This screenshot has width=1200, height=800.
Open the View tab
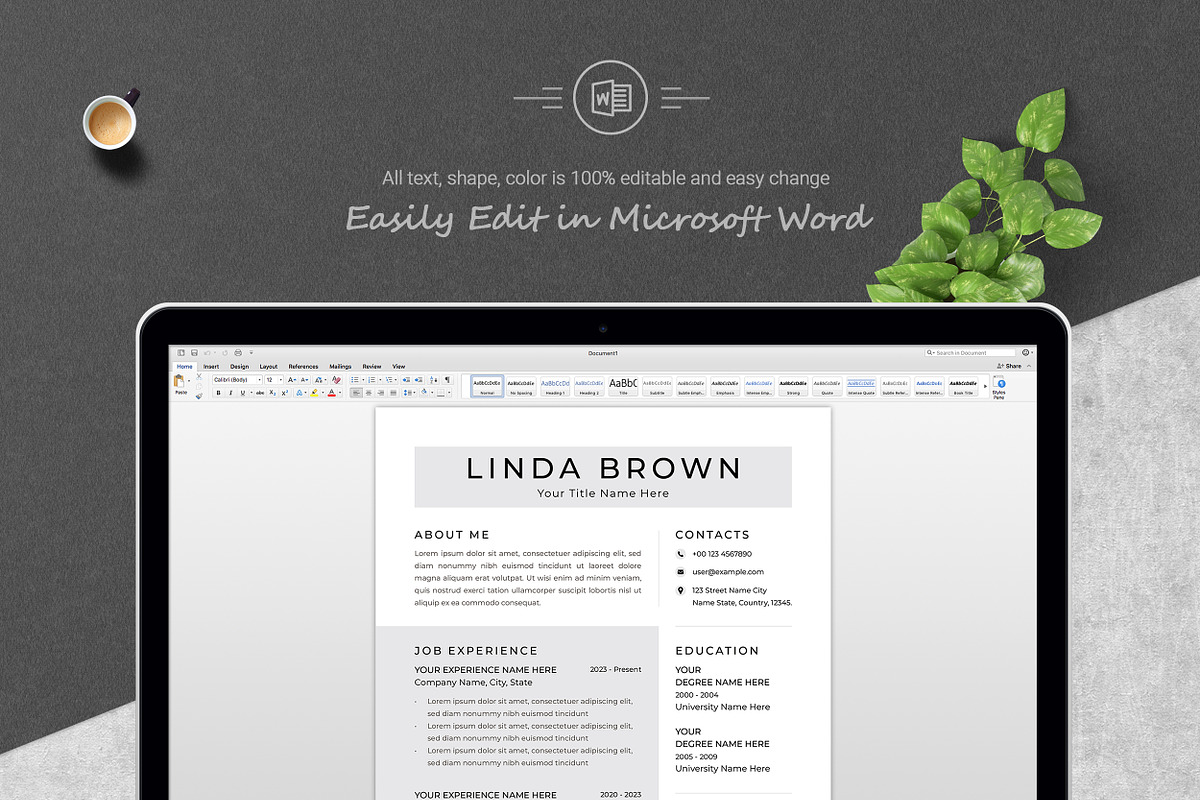(x=399, y=367)
